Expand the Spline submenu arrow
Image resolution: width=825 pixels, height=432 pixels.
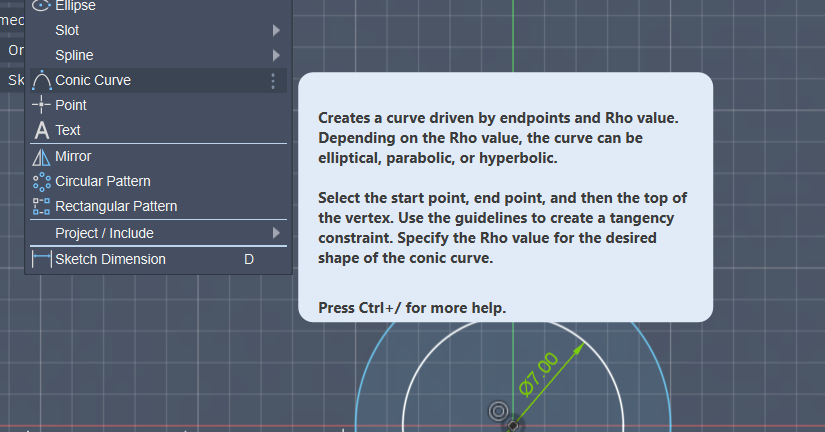pos(276,55)
